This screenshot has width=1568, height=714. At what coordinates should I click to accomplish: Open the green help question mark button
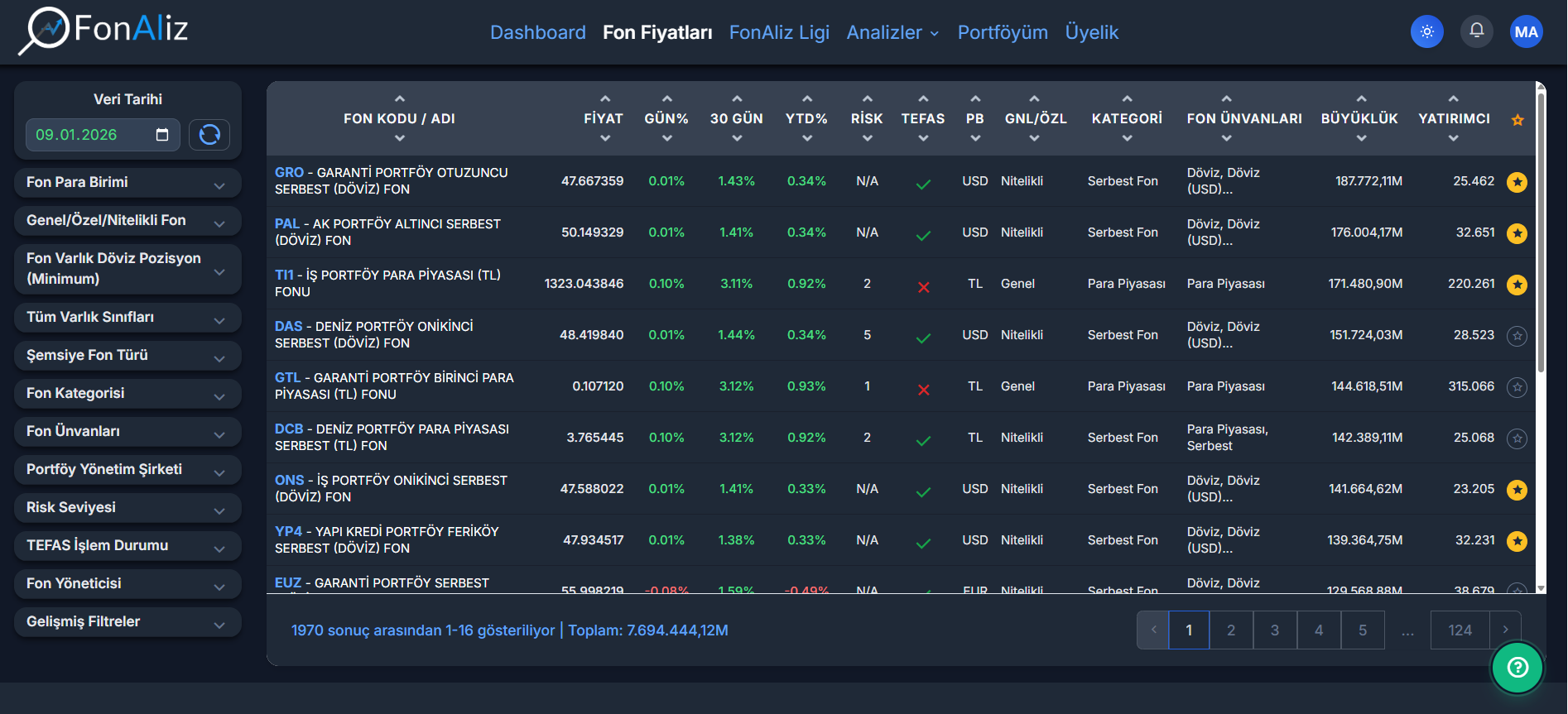point(1517,667)
